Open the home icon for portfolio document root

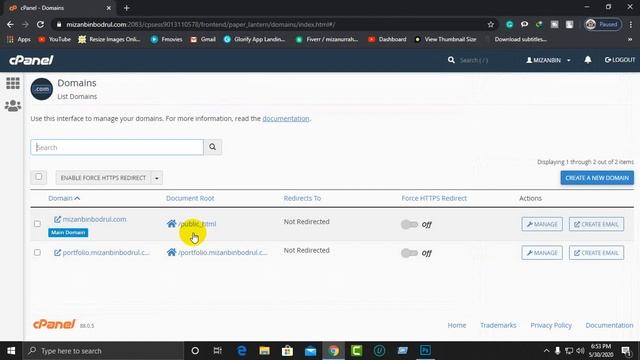point(171,252)
